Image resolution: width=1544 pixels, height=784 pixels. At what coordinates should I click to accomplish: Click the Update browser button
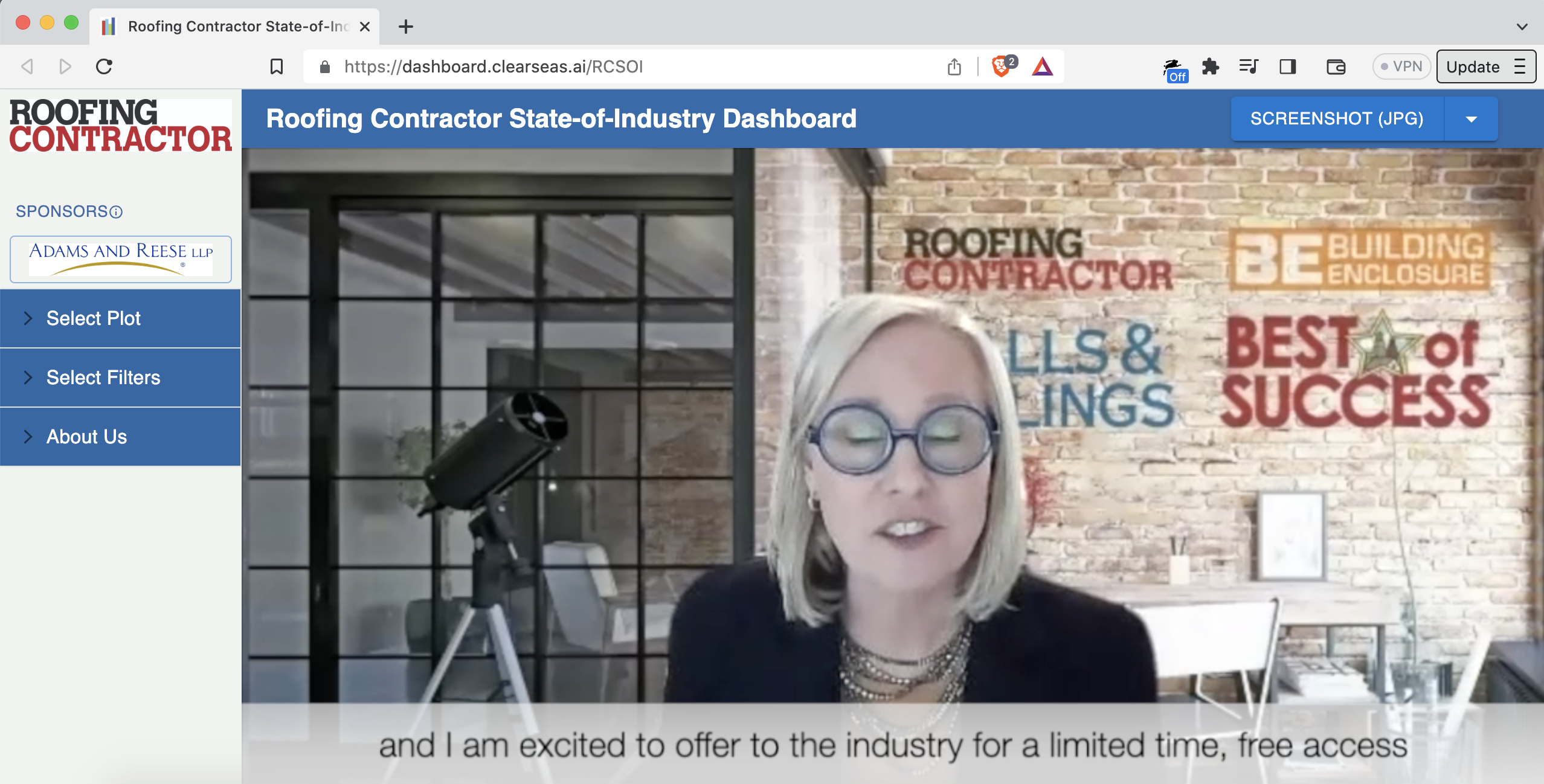(1473, 66)
